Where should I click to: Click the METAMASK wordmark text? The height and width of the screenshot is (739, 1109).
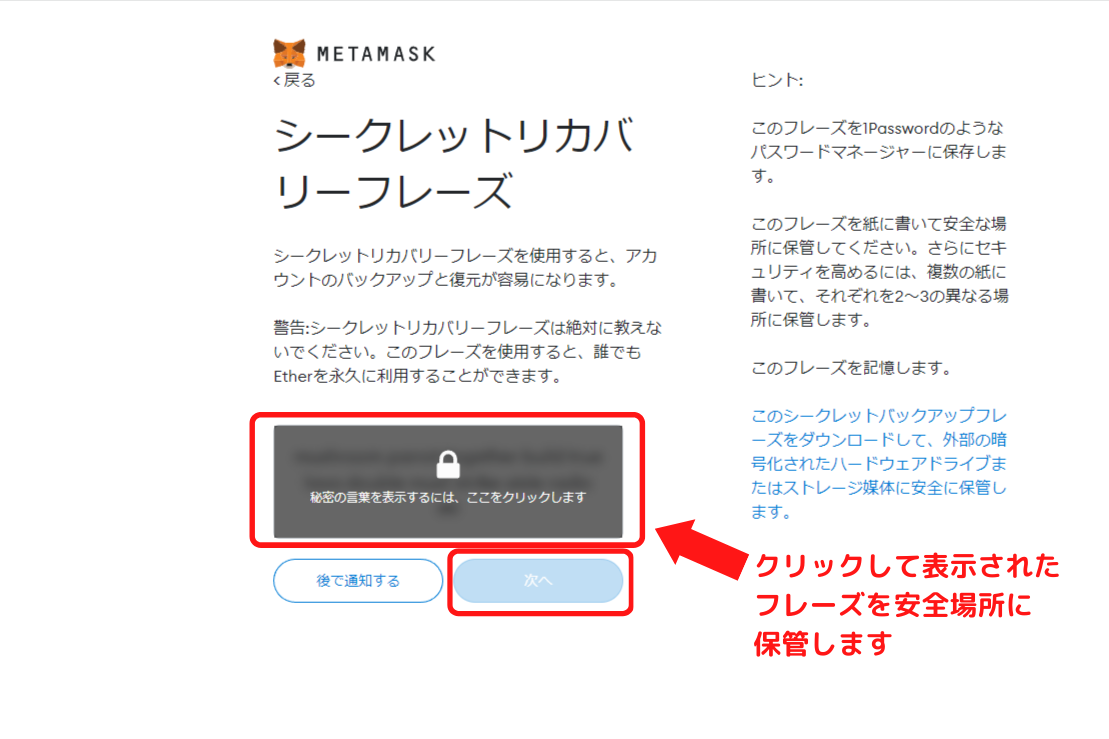[376, 54]
